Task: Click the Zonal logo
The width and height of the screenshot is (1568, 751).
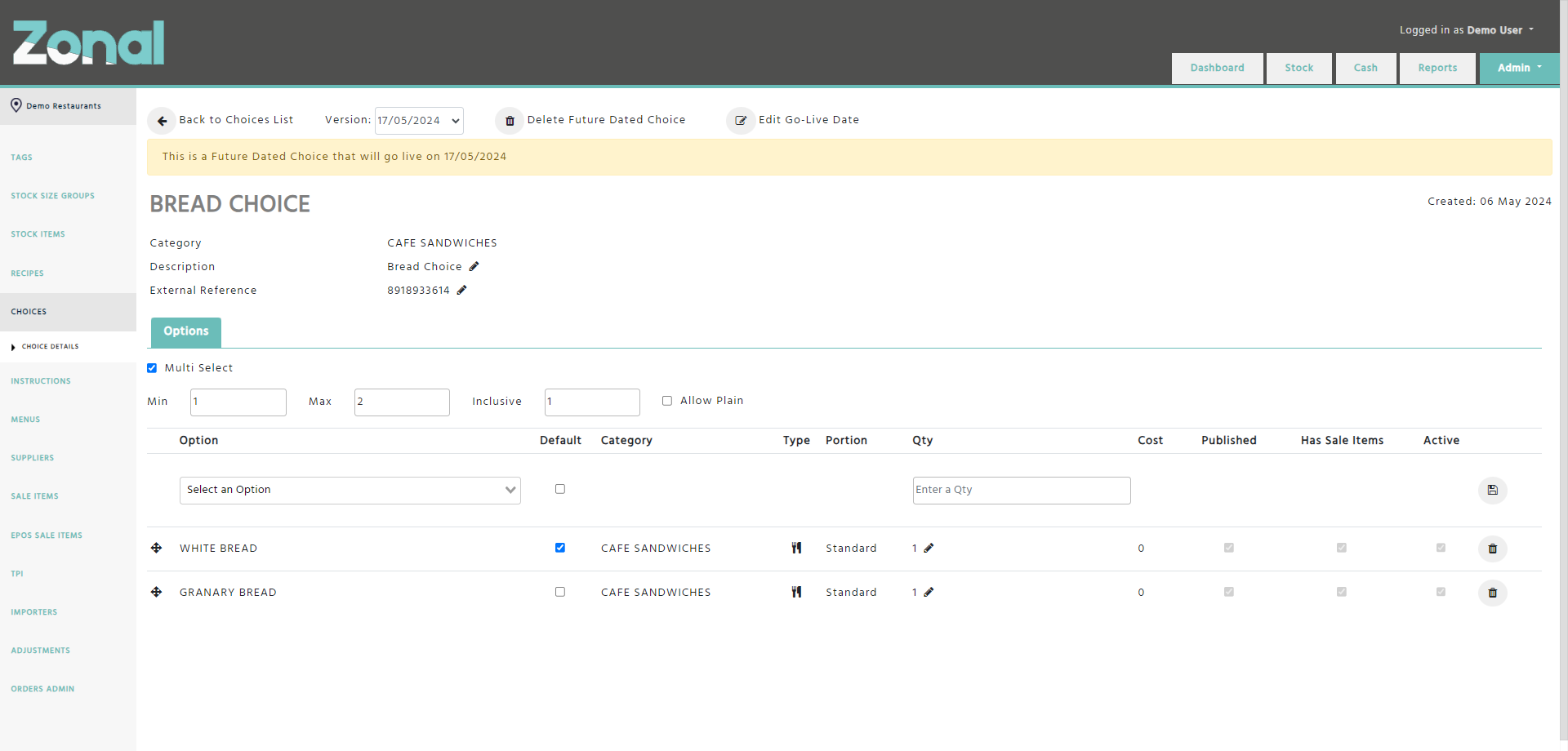Action: tap(88, 42)
